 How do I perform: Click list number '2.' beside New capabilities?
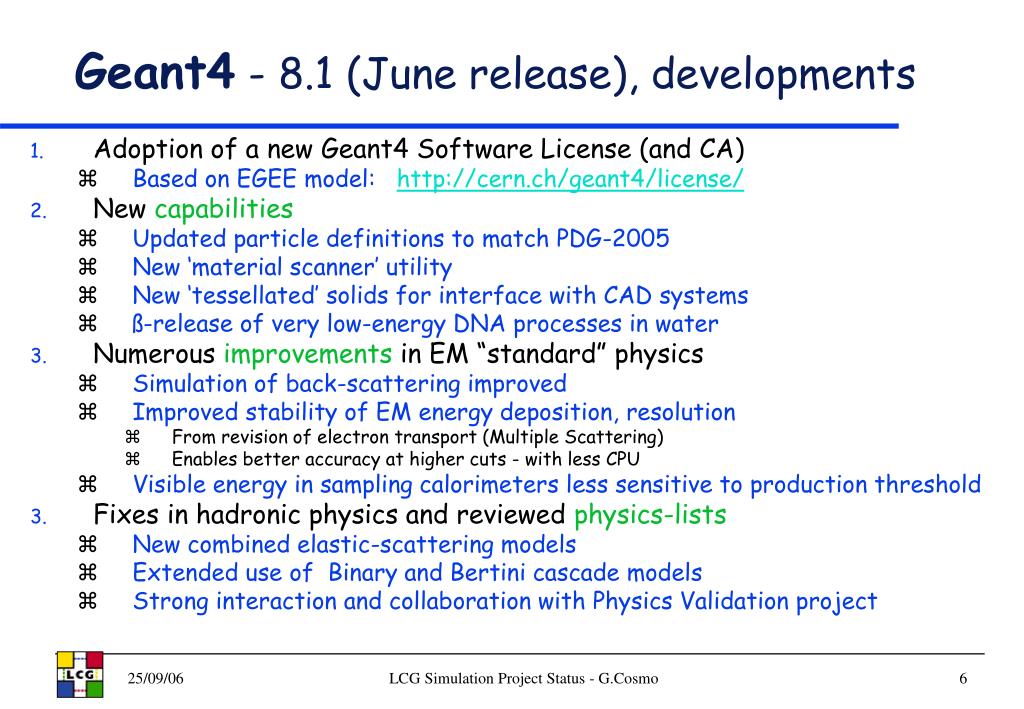pos(38,211)
